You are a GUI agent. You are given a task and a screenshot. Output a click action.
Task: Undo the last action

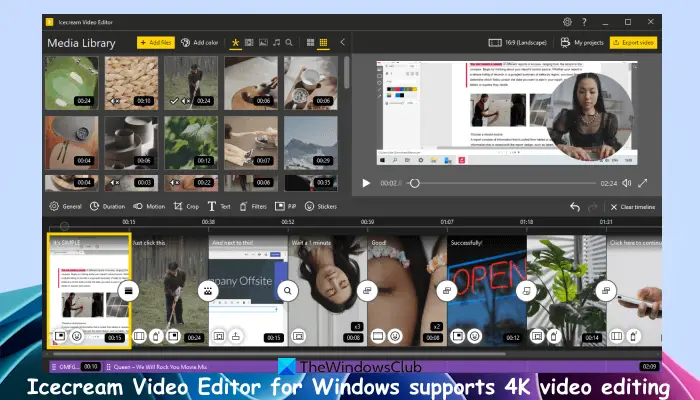click(575, 207)
